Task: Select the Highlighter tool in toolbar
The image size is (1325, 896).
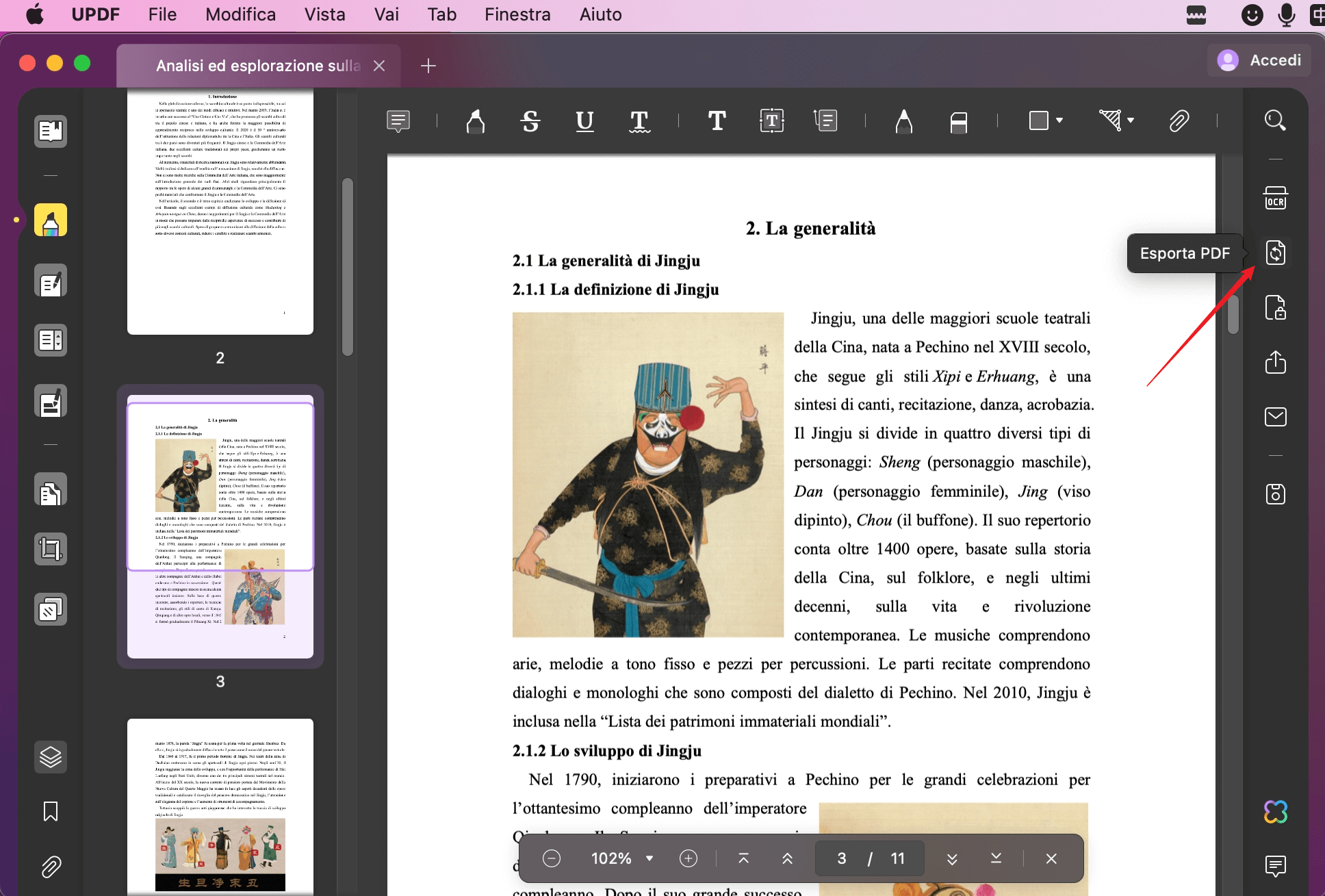Action: 475,121
